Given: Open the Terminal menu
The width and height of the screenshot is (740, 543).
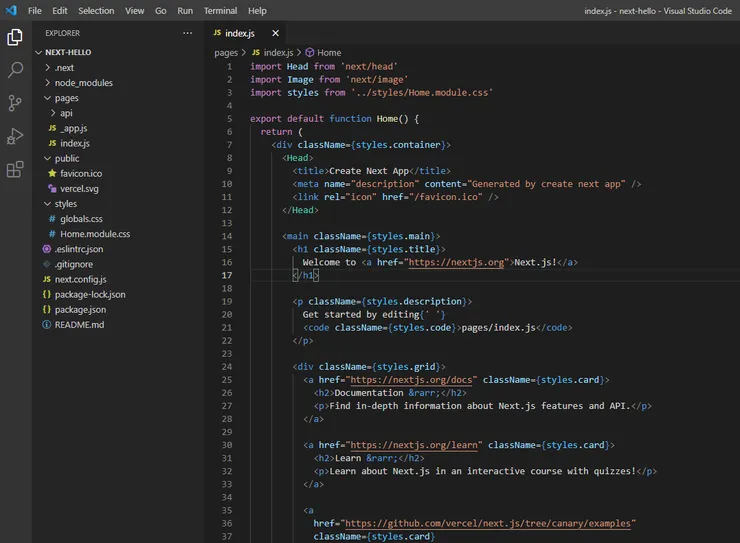Looking at the screenshot, I should [220, 10].
